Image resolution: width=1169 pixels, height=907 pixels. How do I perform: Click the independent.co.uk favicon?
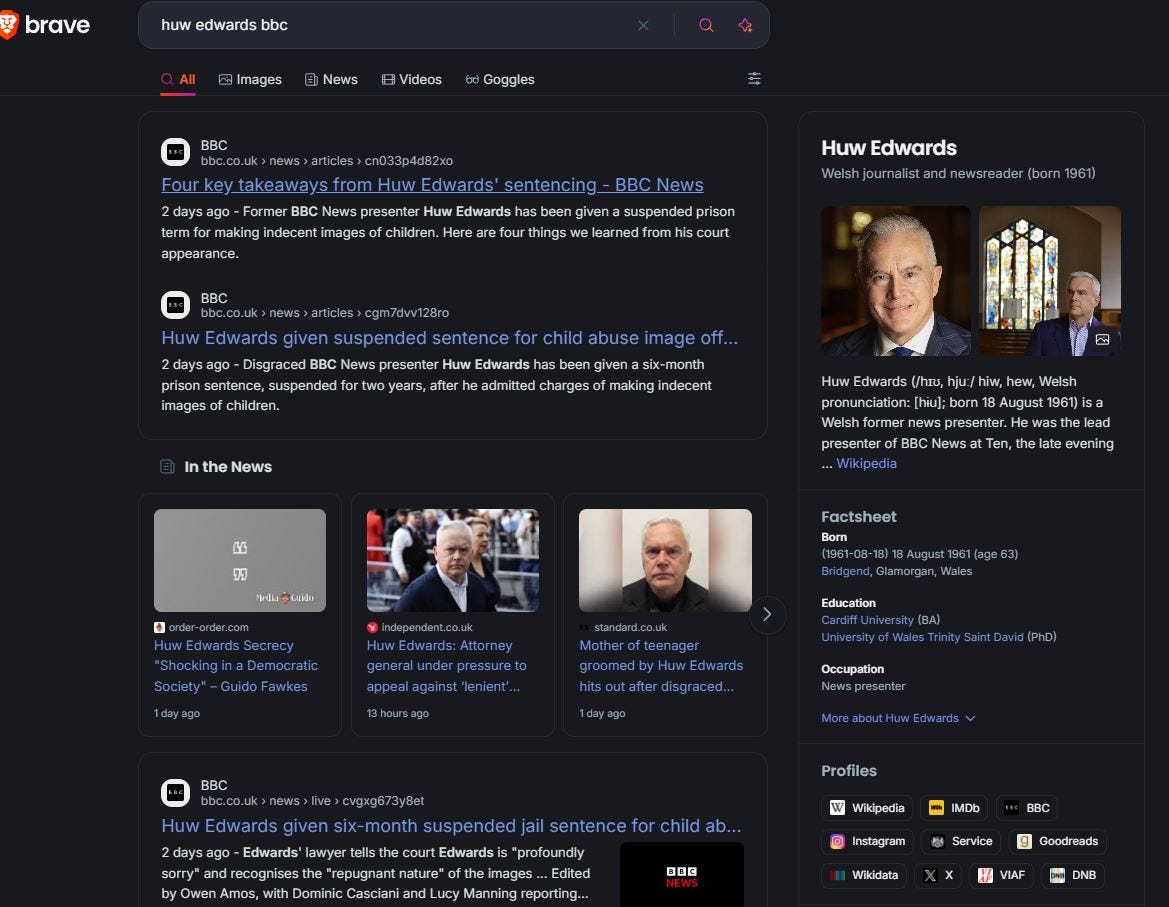tap(372, 628)
